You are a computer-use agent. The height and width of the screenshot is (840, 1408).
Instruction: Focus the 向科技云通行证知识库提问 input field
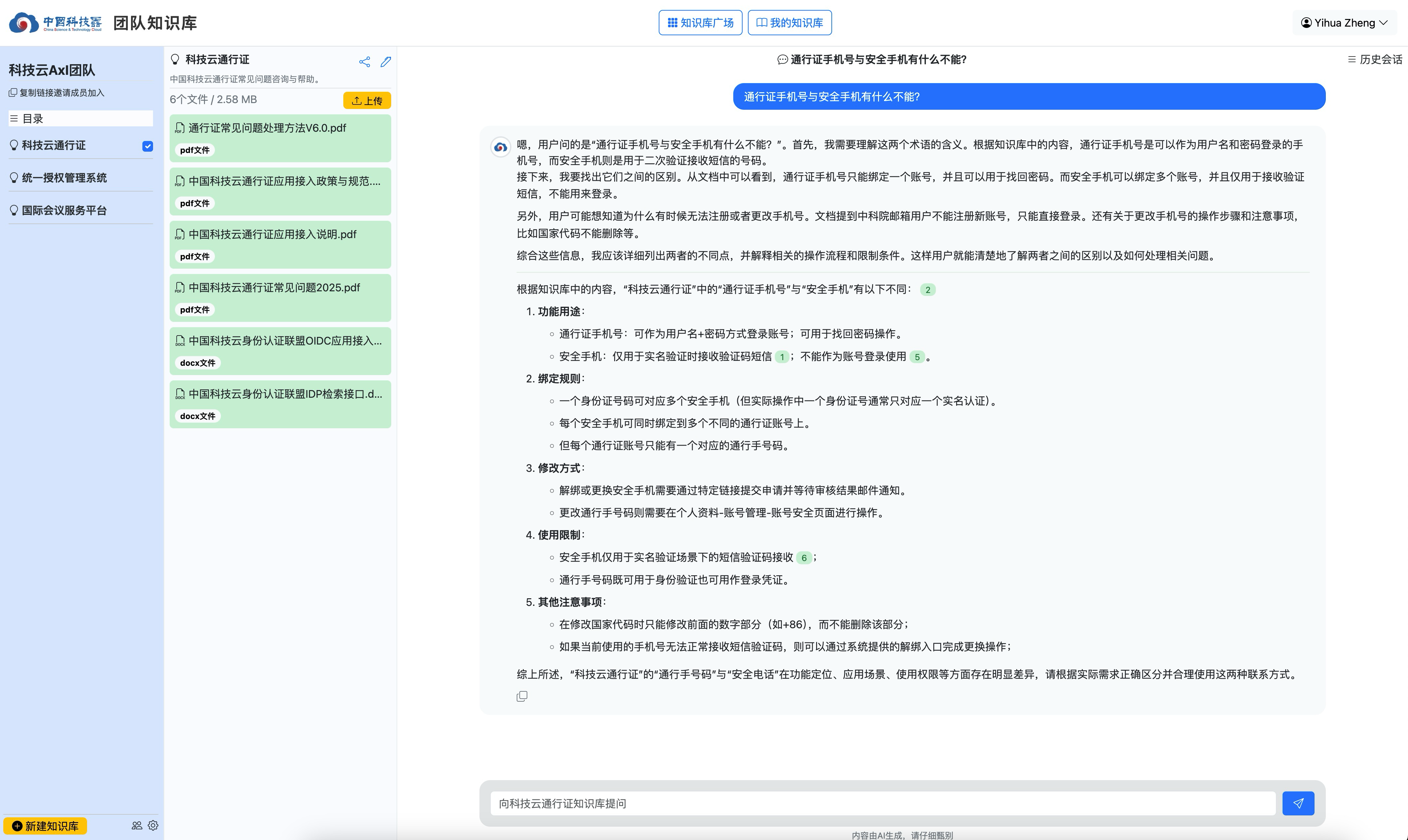(883, 804)
